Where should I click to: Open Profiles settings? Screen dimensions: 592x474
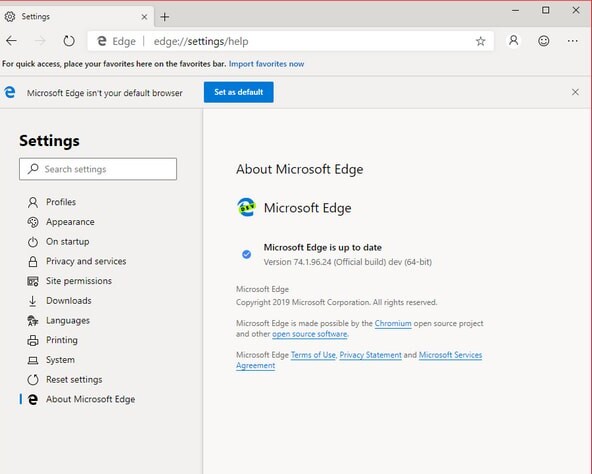click(x=61, y=202)
